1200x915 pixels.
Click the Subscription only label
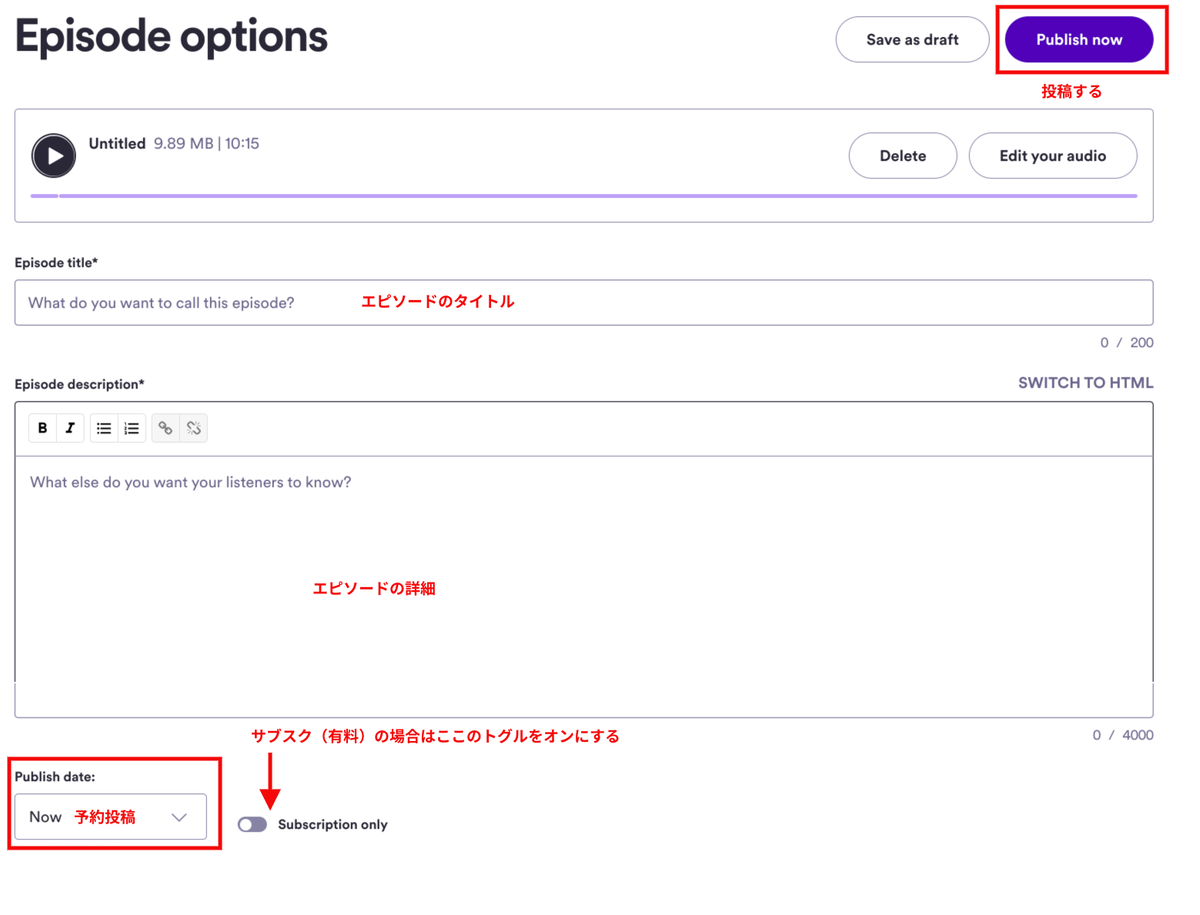[x=333, y=825]
